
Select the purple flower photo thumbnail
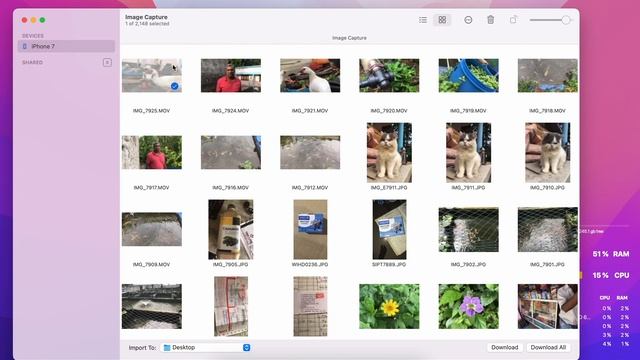pos(469,307)
